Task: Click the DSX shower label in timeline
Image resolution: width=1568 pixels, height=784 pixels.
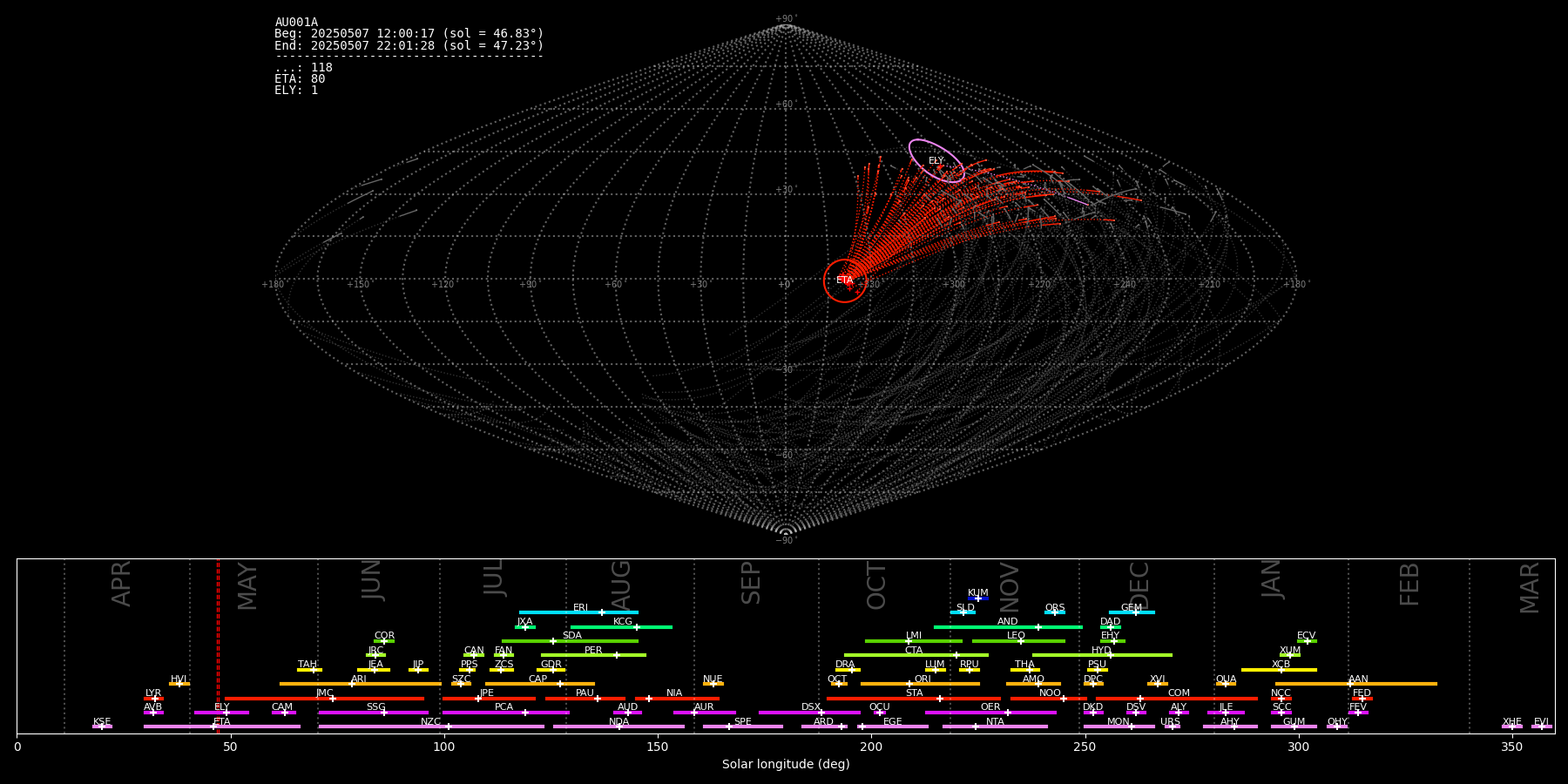Action: (x=811, y=707)
